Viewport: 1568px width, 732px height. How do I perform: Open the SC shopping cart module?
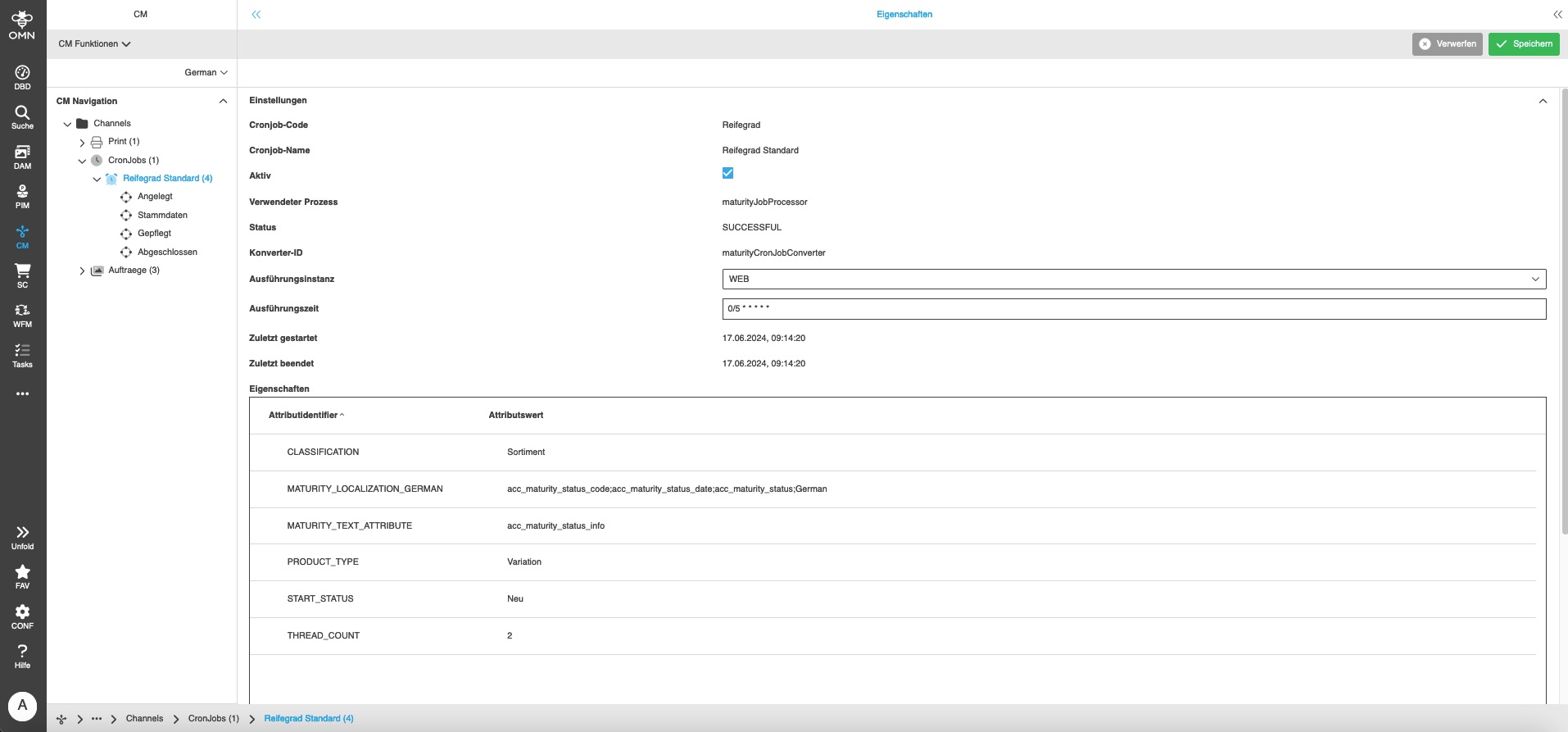[22, 275]
